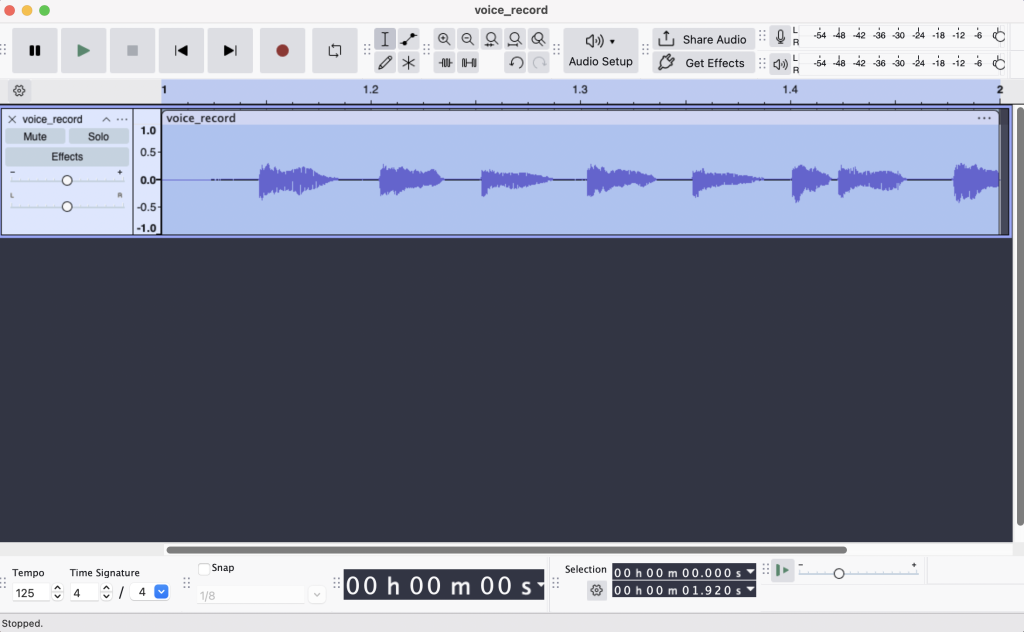The width and height of the screenshot is (1024, 632).
Task: Click the Record button
Action: [x=282, y=50]
